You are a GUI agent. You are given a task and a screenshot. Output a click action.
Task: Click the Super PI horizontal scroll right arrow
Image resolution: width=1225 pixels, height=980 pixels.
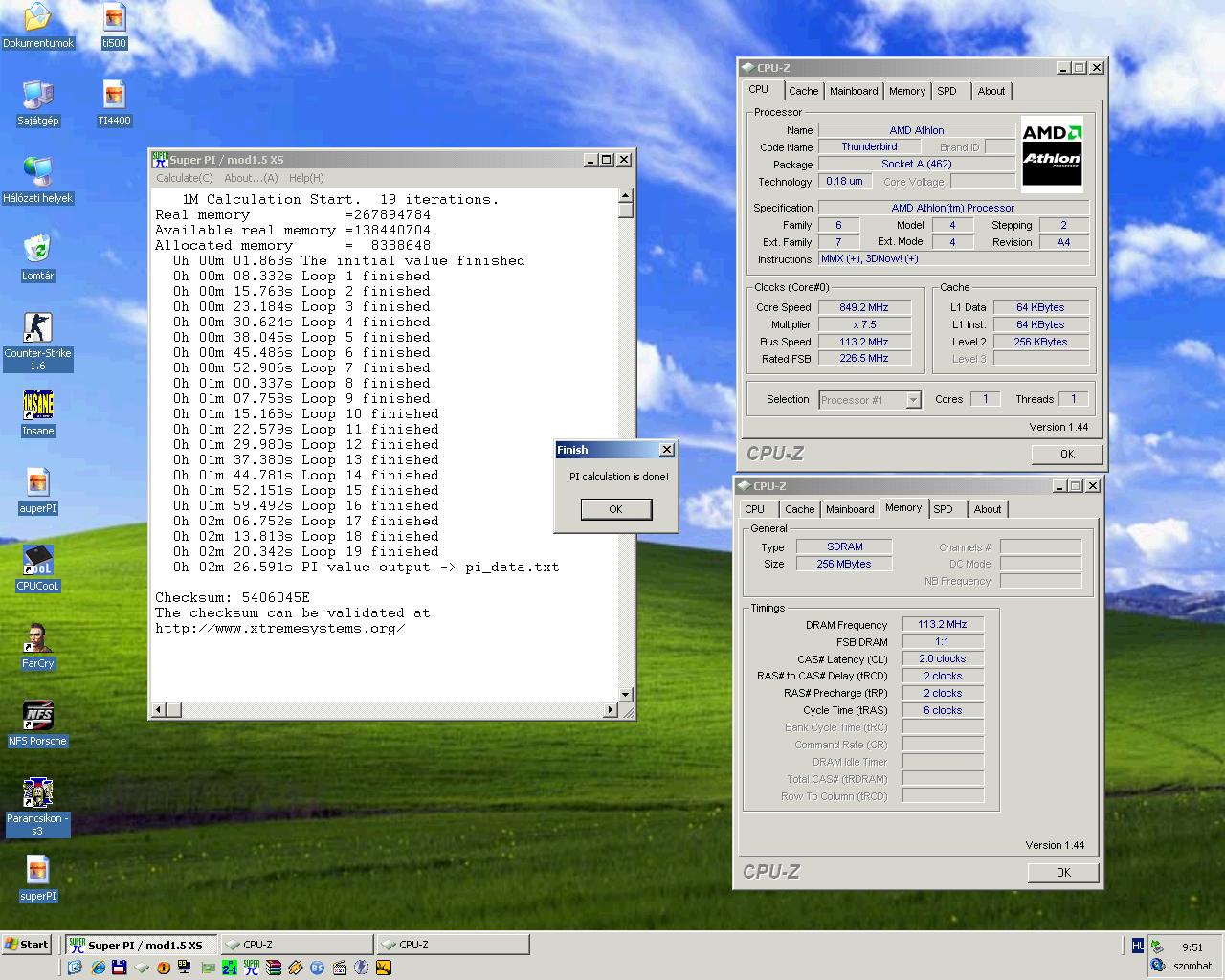[610, 710]
